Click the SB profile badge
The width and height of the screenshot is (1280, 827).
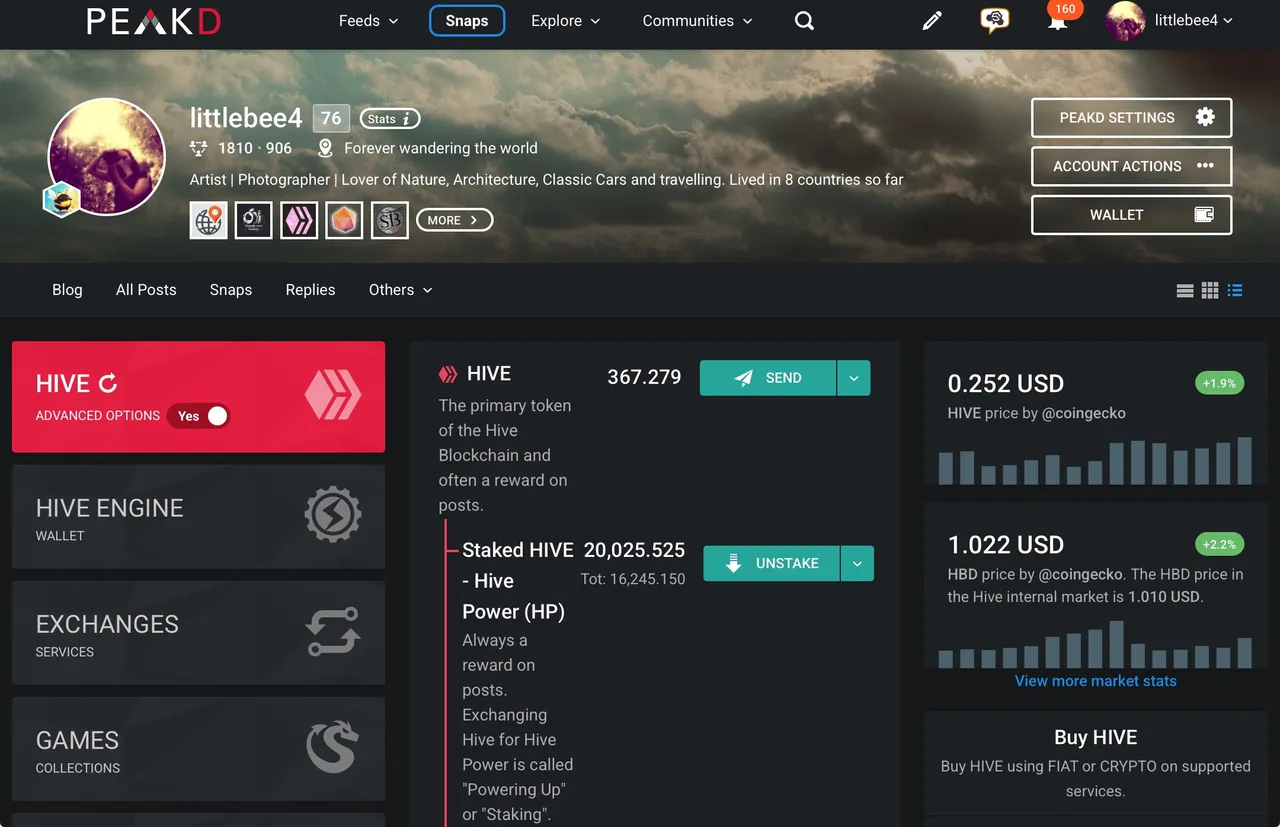click(x=390, y=221)
